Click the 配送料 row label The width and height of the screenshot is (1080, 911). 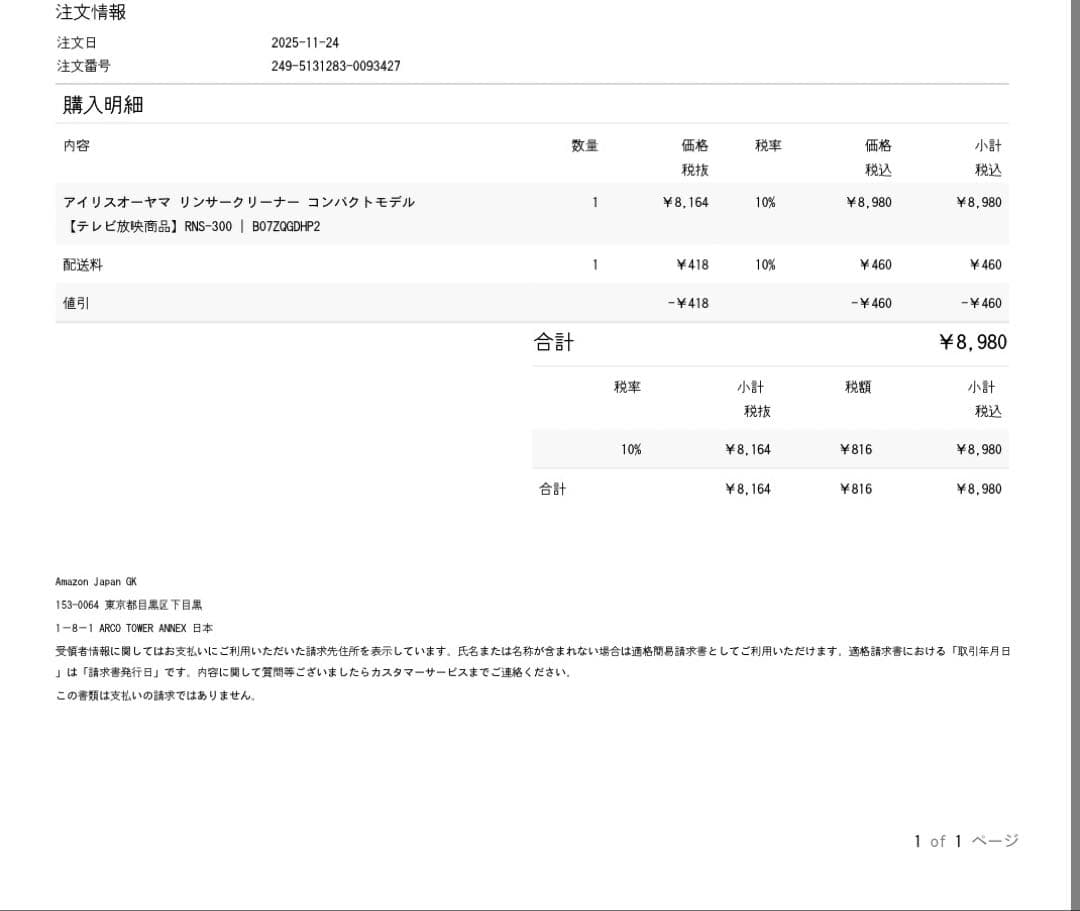tap(83, 265)
